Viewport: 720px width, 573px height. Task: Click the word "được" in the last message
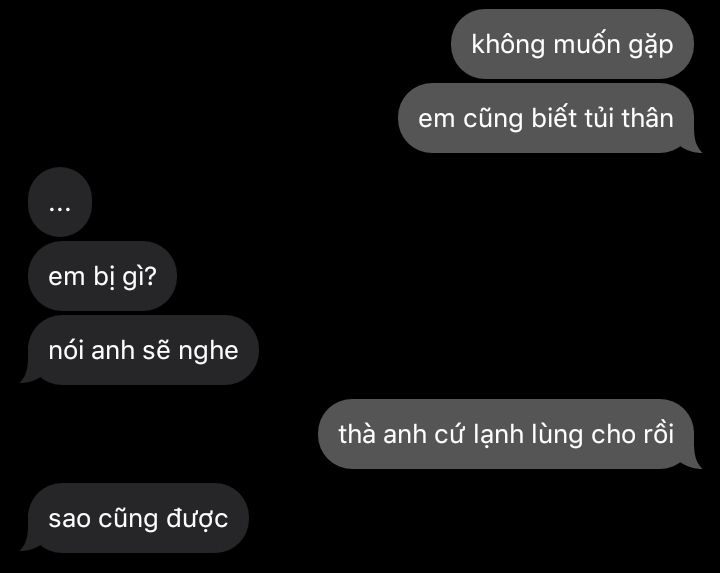tap(197, 519)
